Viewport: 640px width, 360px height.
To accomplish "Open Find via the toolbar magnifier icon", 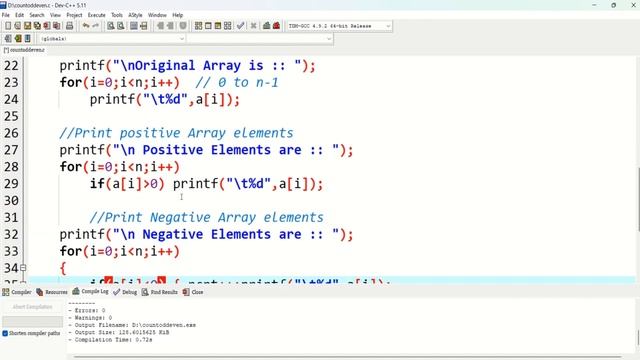I will point(111,26).
